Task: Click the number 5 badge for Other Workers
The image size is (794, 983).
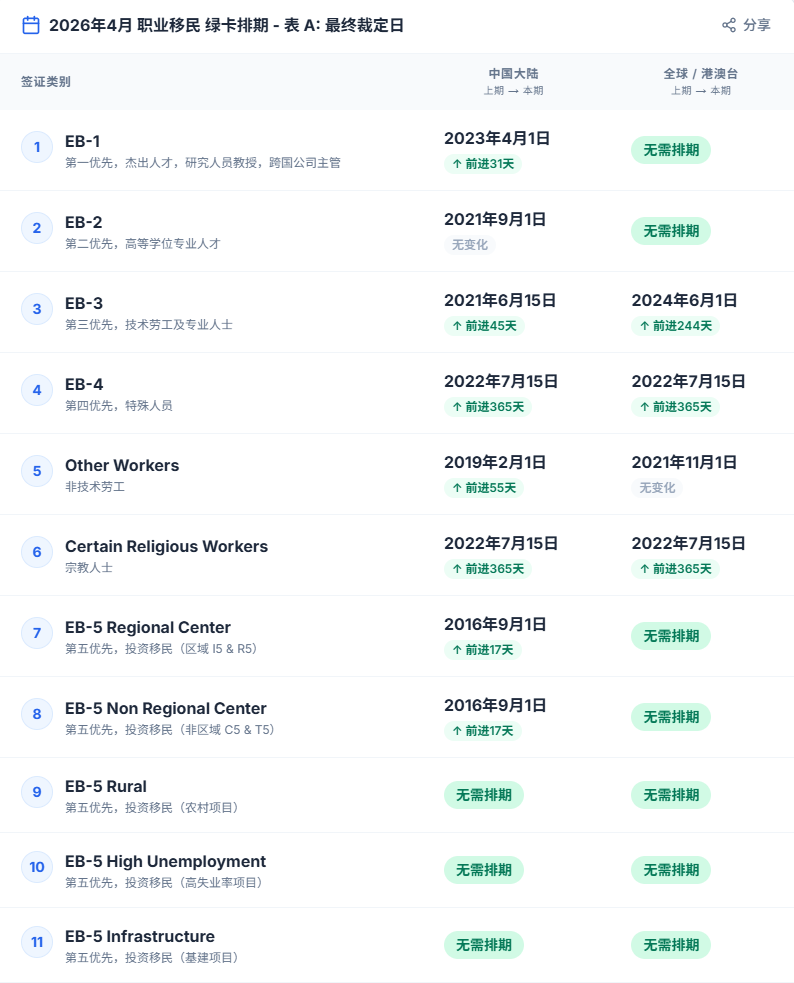Action: (37, 471)
